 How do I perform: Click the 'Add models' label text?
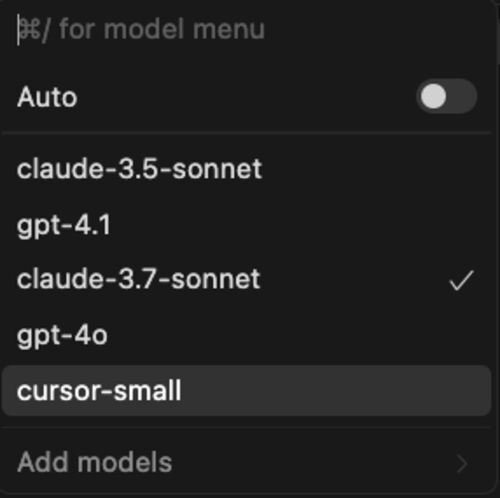[x=95, y=462]
